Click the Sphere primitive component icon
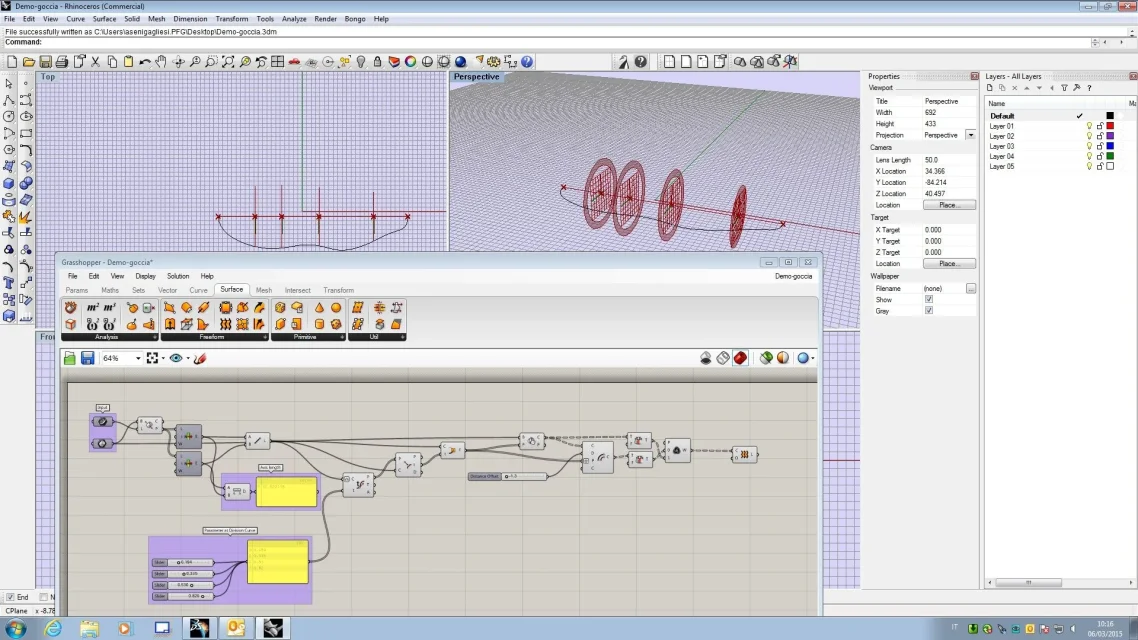The height and width of the screenshot is (640, 1138). 336,308
